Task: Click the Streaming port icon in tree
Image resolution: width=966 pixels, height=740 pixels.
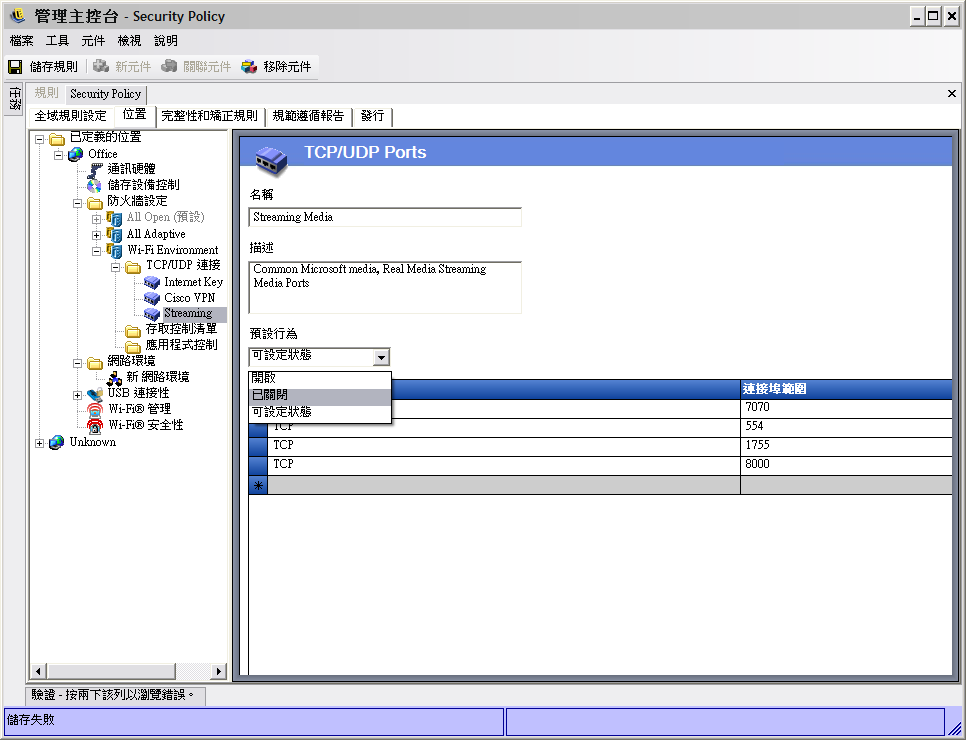Action: click(152, 314)
